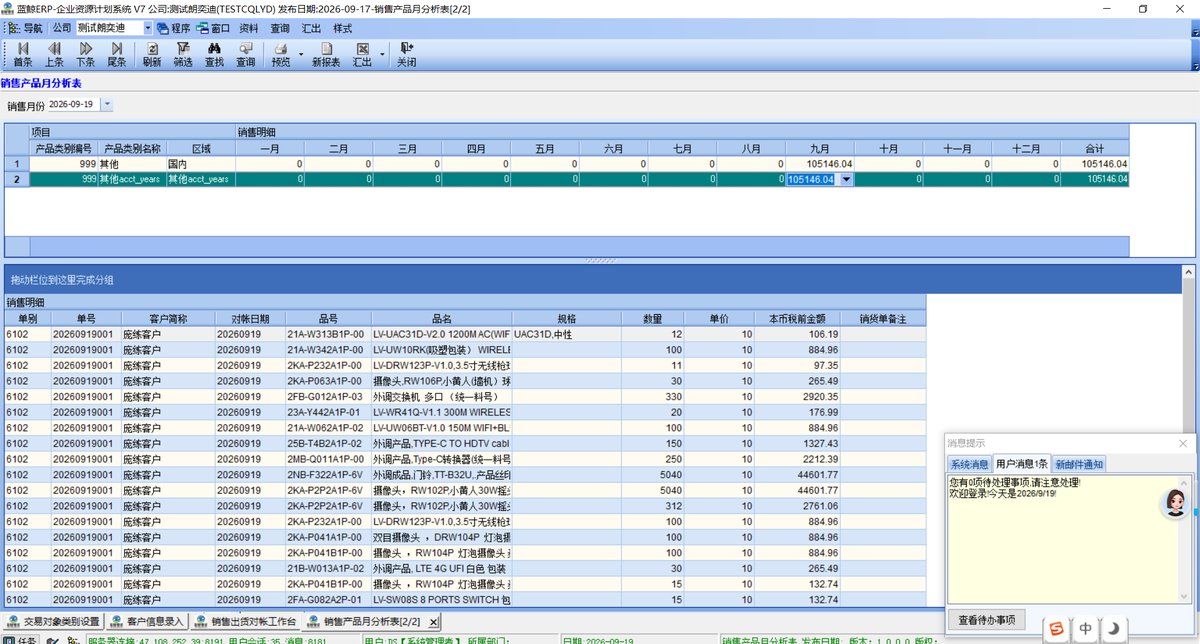Image resolution: width=1200 pixels, height=644 pixels.
Task: Refresh data with 刷新 toolbar icon
Action: pos(152,53)
